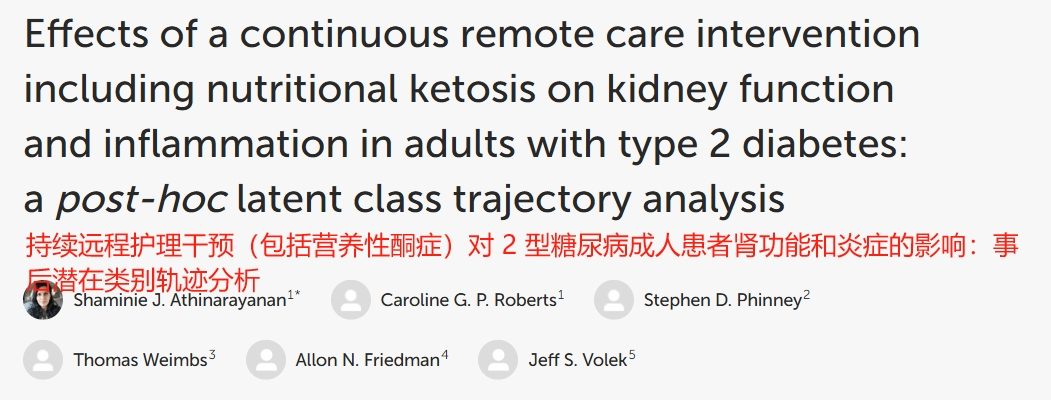Viewport: 1051px width, 400px height.
Task: Open author link Shaminie J. Athinarayanan
Action: pos(180,300)
